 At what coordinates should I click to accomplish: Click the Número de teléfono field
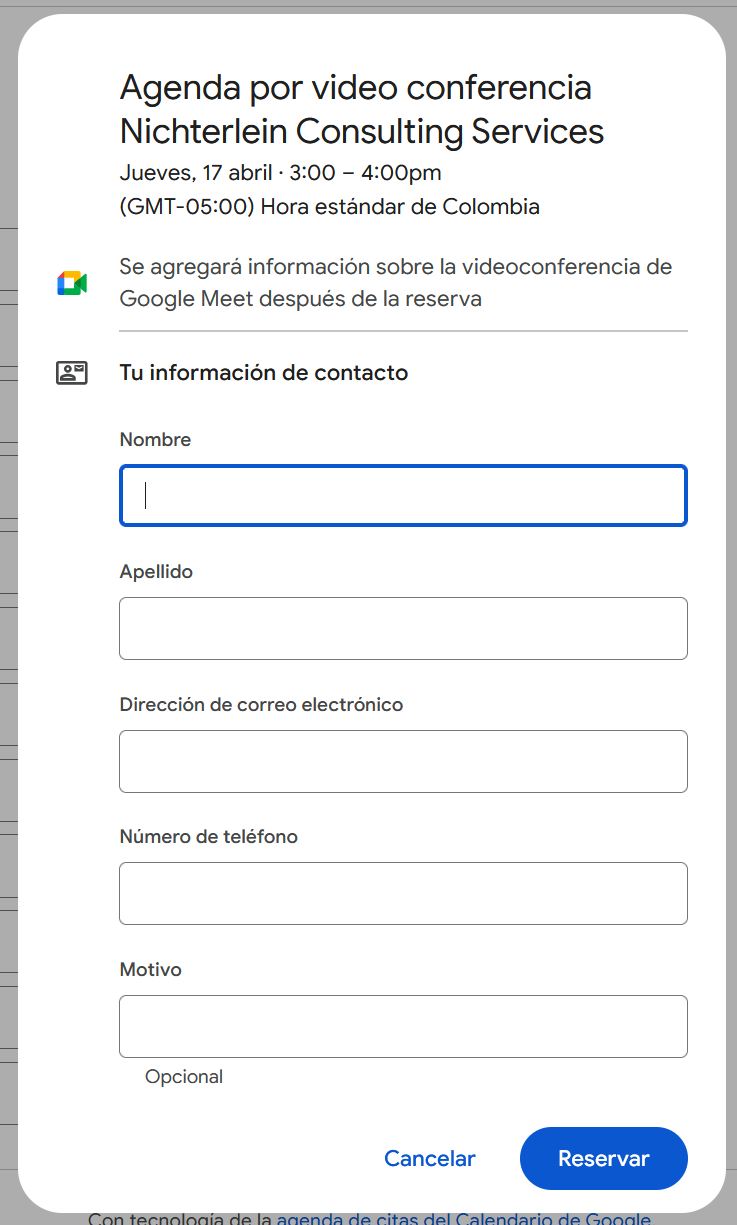tap(403, 893)
